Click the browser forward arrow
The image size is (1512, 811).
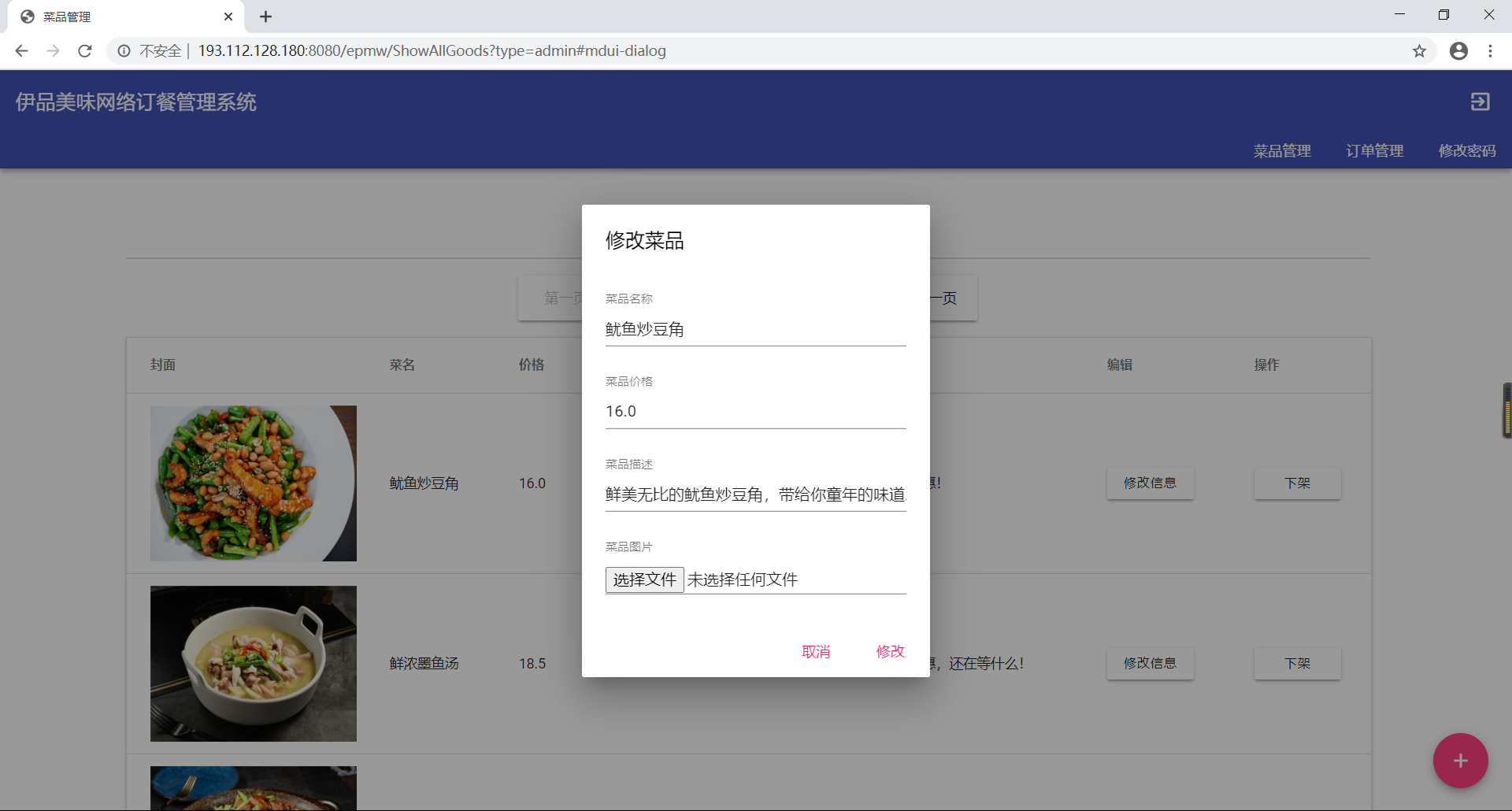click(53, 50)
